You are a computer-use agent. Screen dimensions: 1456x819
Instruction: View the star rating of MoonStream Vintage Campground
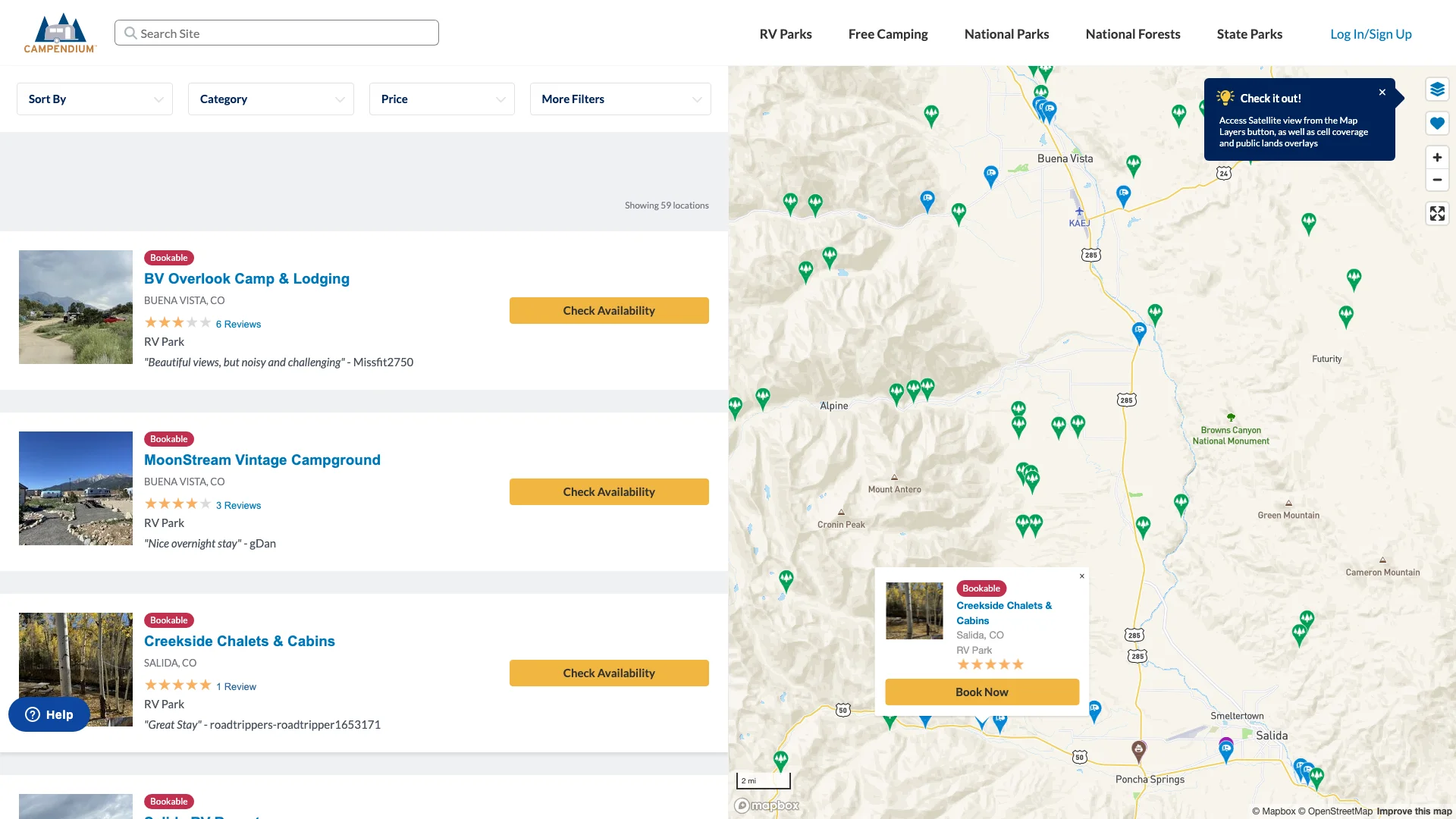[x=177, y=503]
